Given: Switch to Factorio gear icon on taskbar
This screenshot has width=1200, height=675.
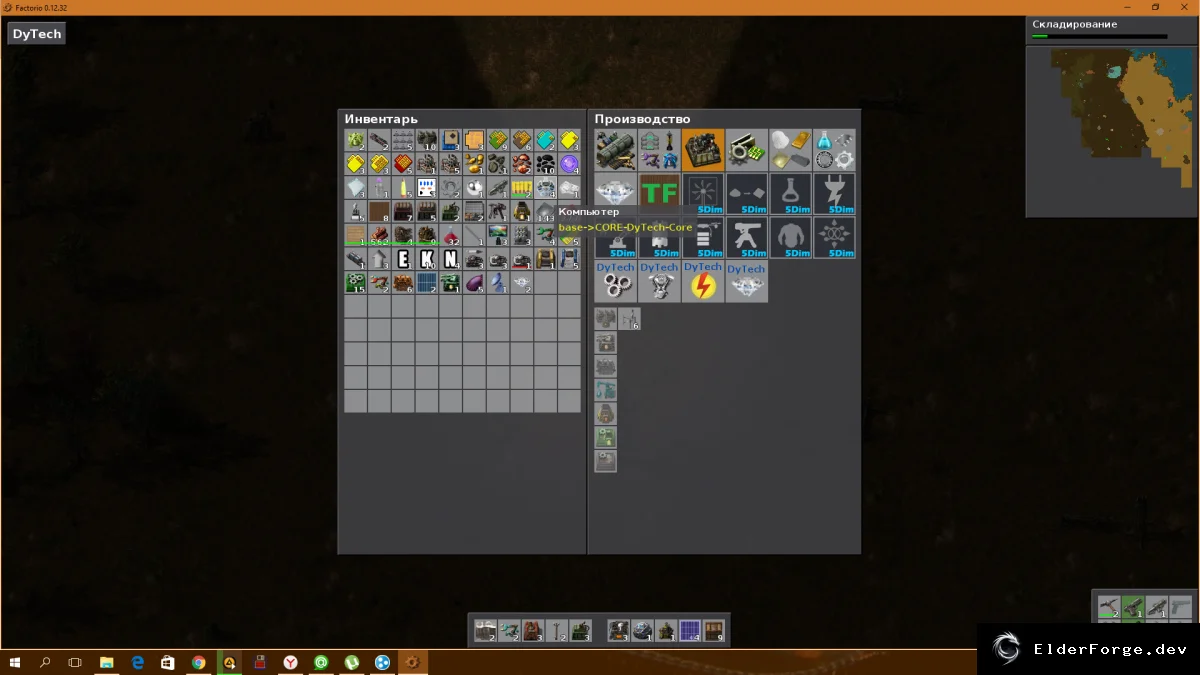Looking at the screenshot, I should click(412, 662).
